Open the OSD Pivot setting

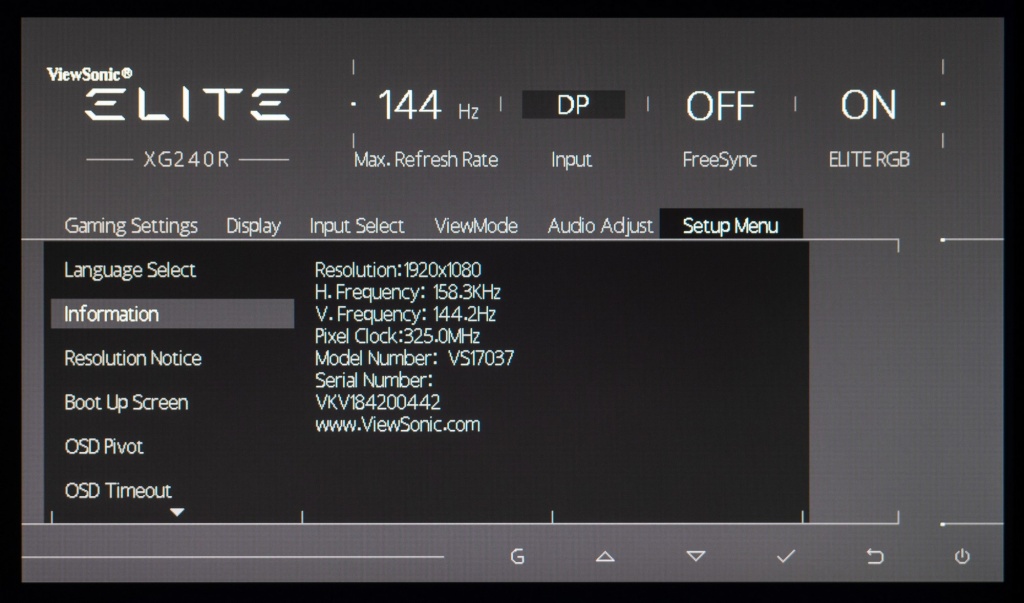[104, 447]
